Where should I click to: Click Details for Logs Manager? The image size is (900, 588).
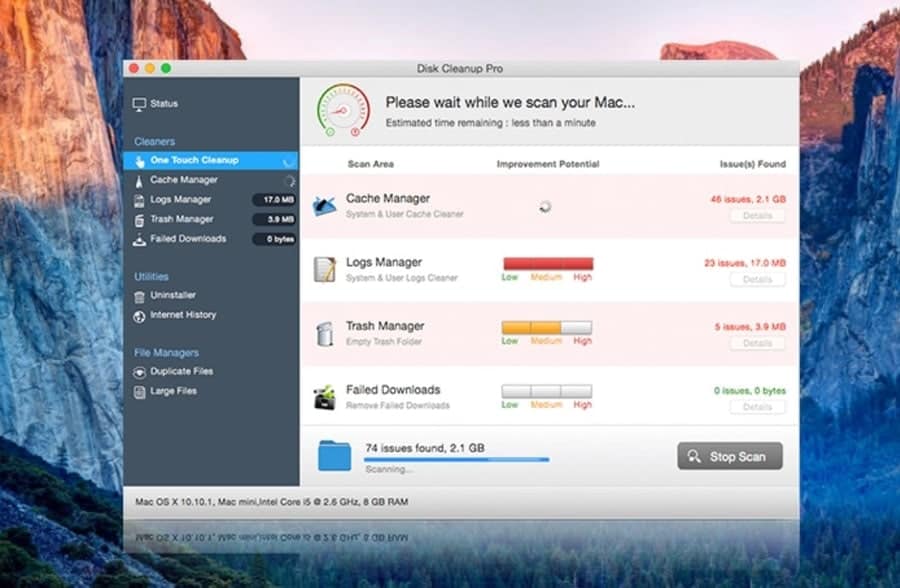(x=757, y=280)
